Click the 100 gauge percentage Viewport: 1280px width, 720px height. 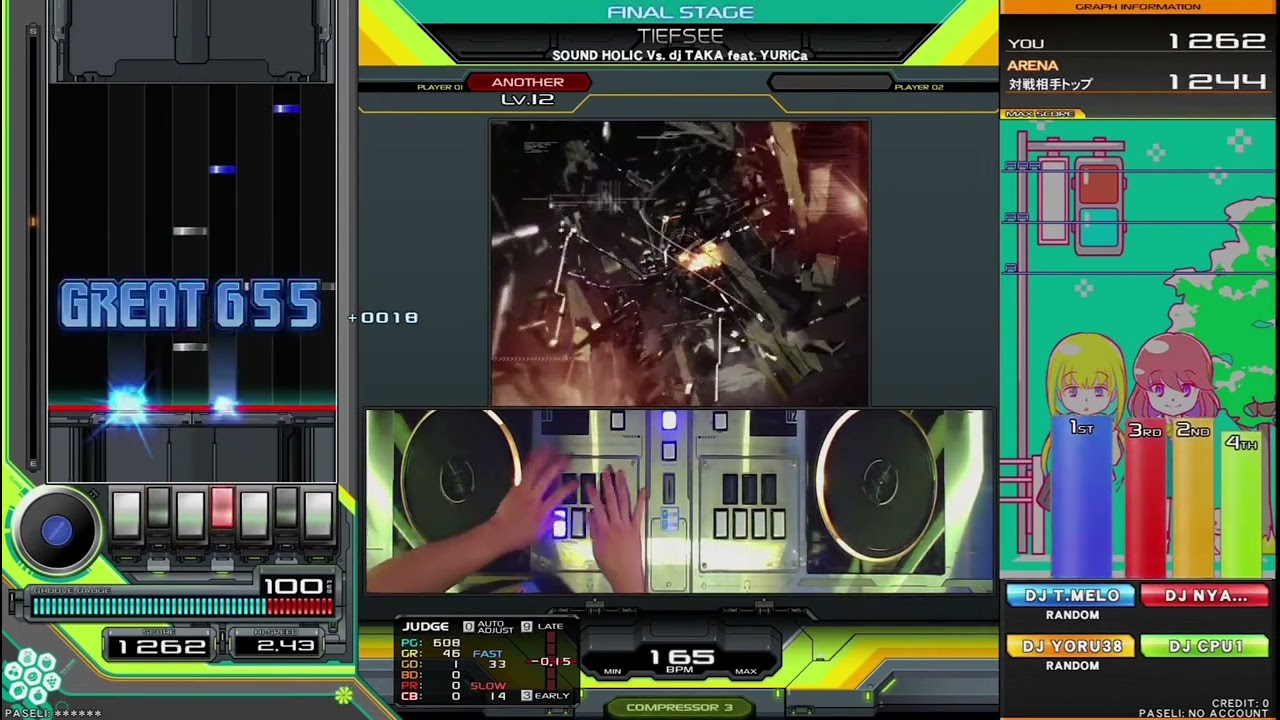(x=292, y=586)
